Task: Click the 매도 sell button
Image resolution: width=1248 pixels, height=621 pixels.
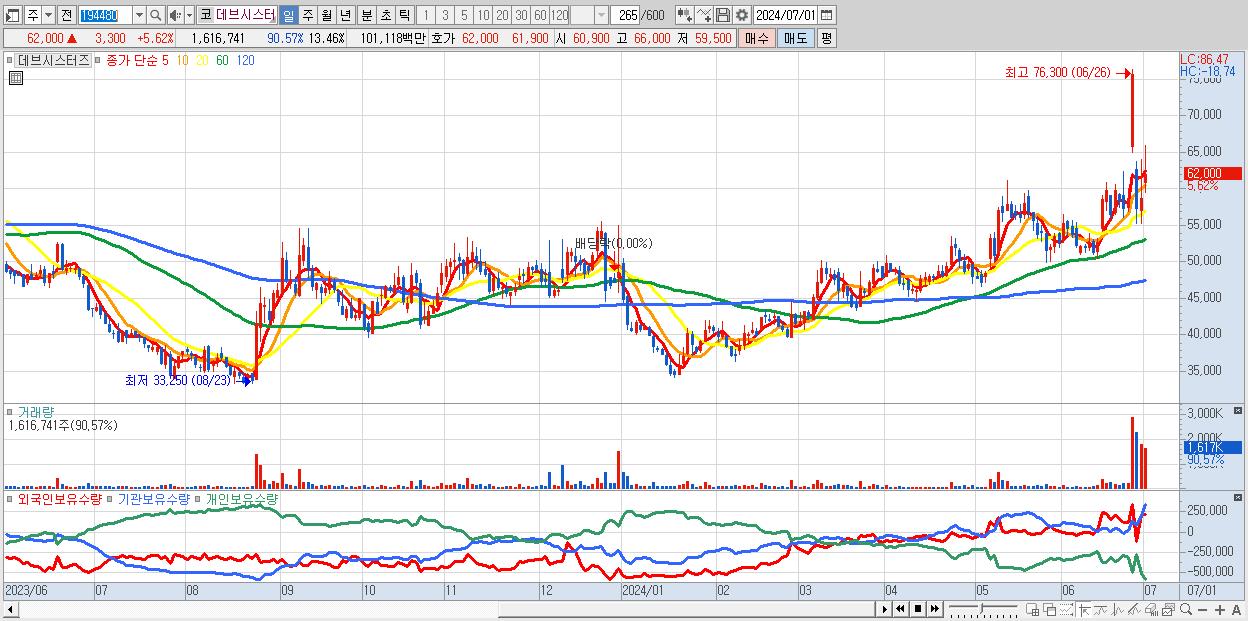Action: coord(796,38)
